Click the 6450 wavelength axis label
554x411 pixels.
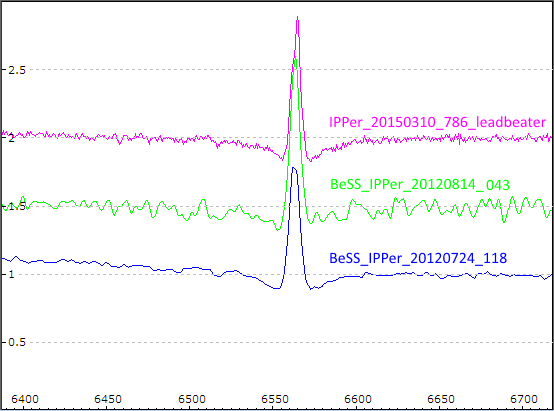coord(108,399)
